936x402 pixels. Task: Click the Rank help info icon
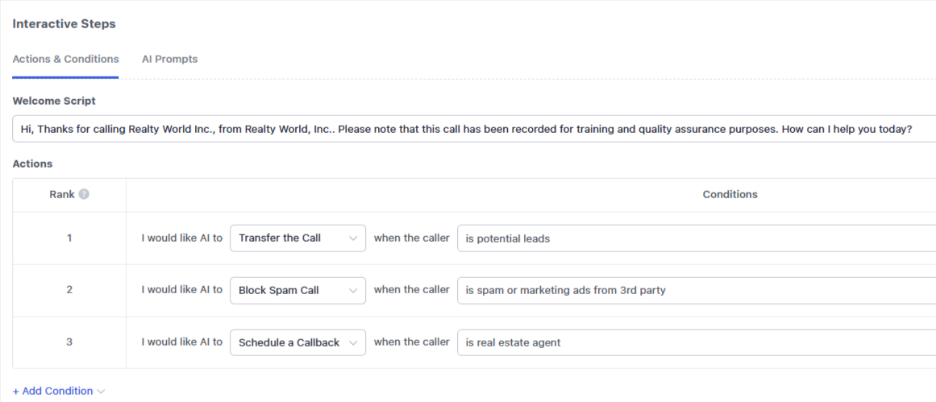[84, 194]
